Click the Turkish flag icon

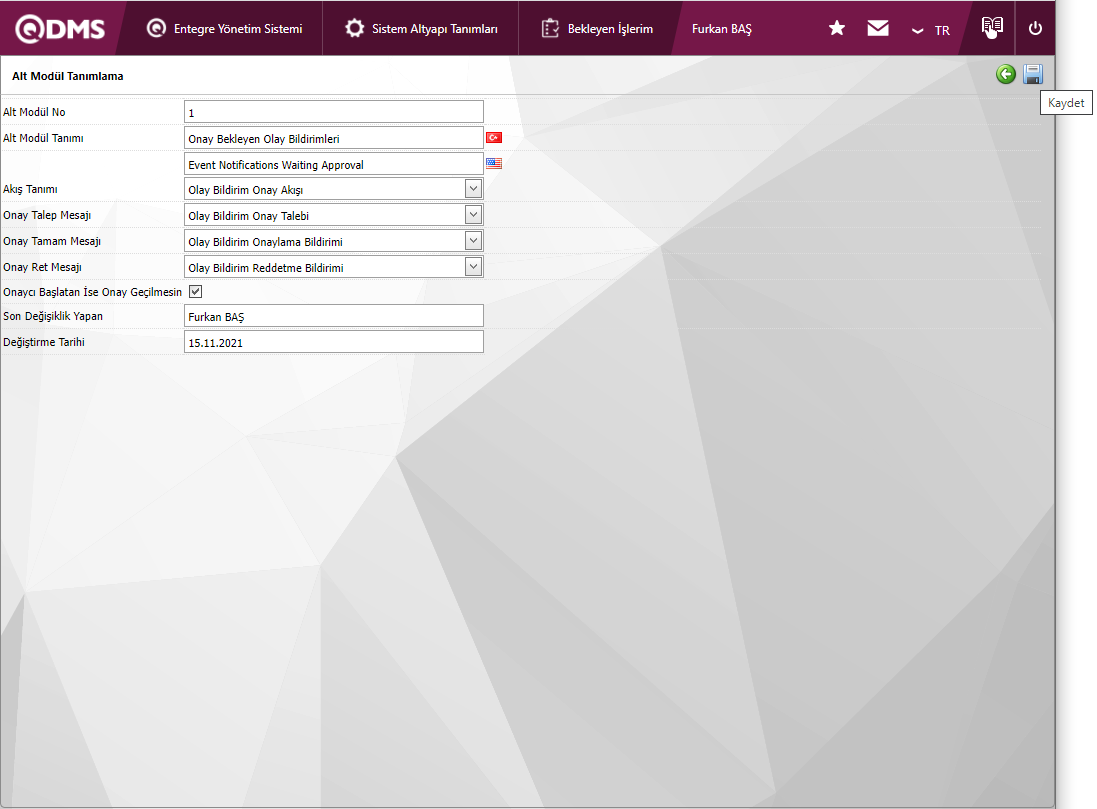coord(494,137)
